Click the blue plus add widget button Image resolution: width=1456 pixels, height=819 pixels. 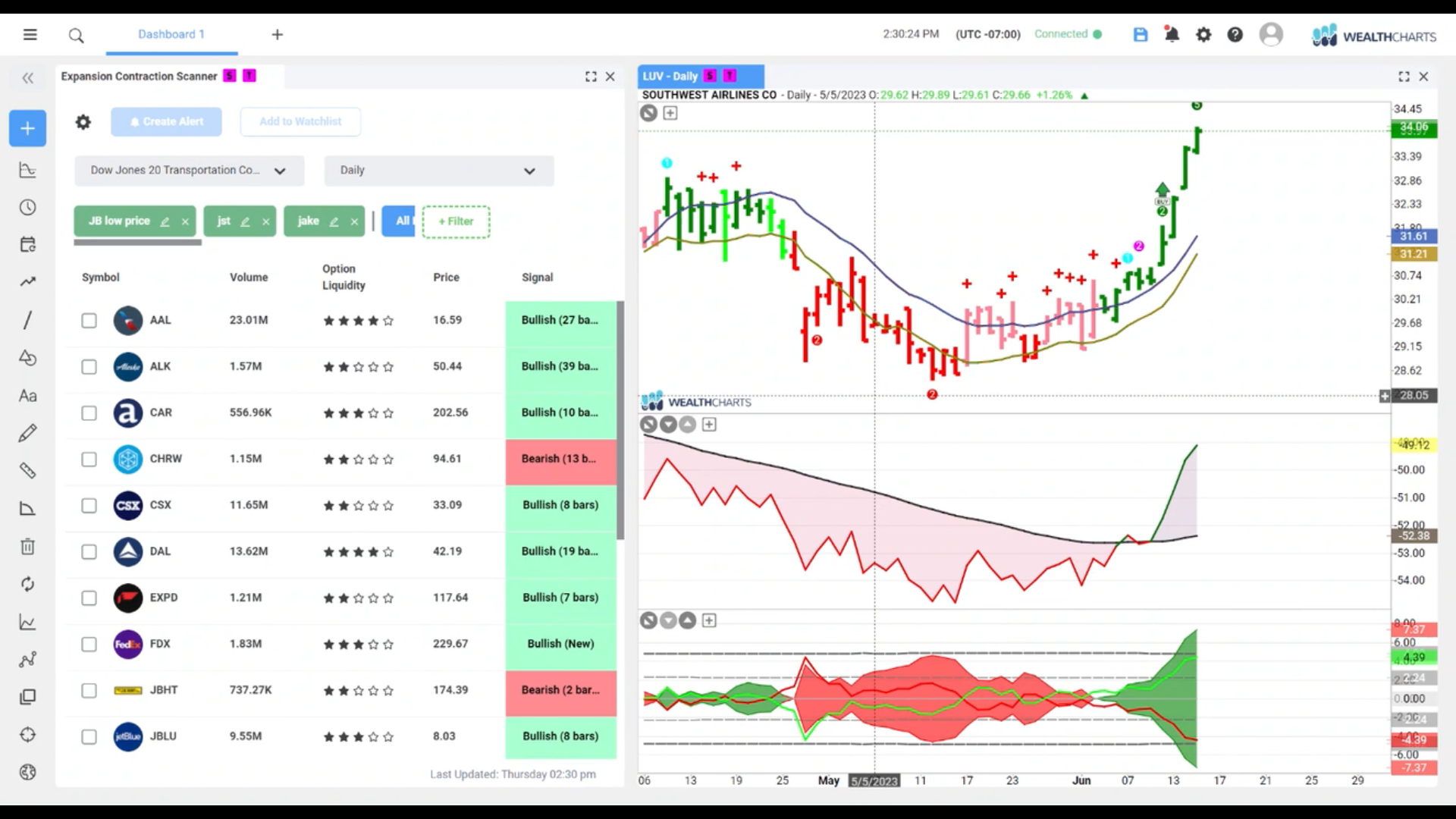(x=27, y=128)
